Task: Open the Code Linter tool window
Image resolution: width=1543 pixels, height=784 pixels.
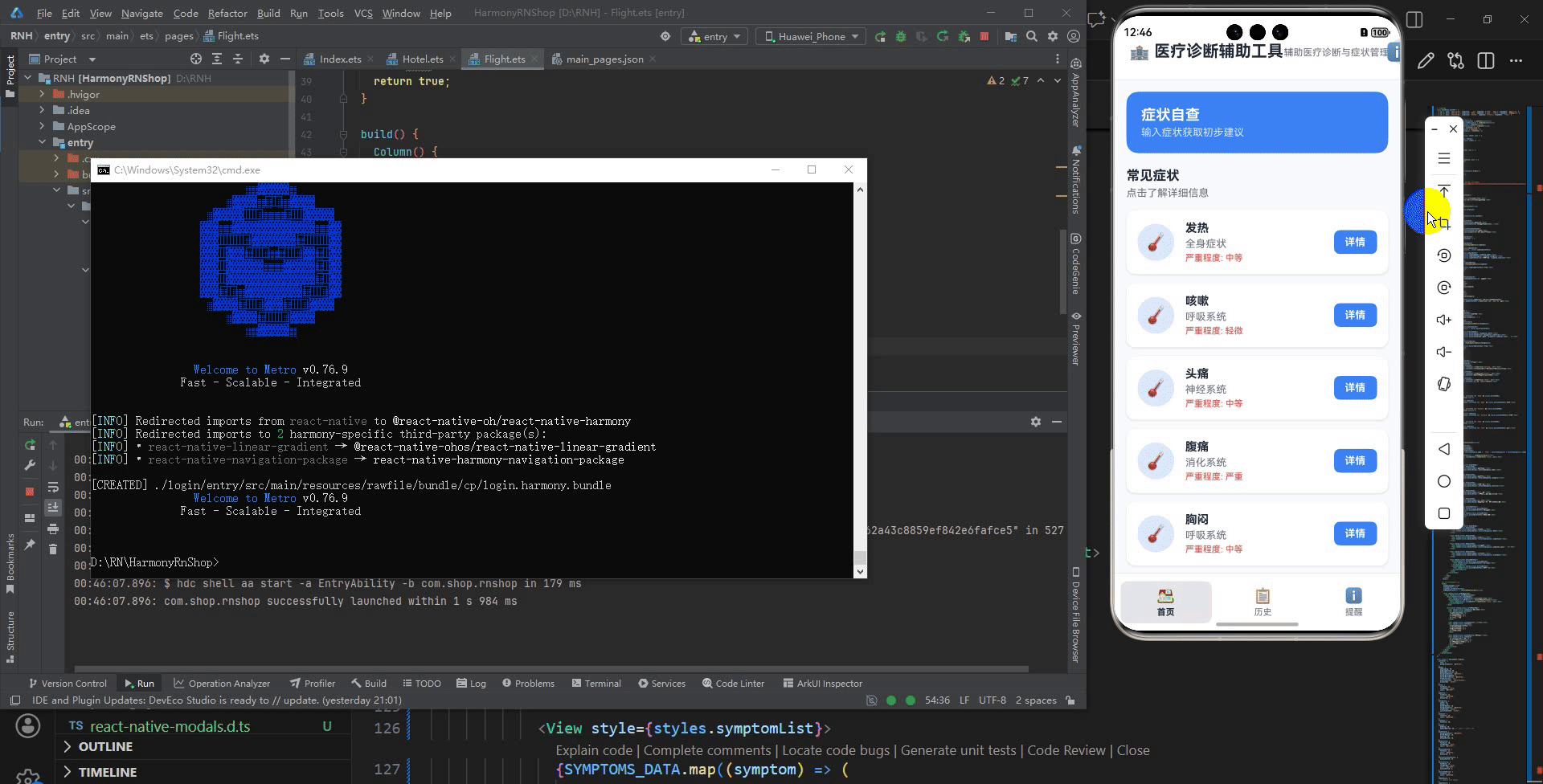Action: pyautogui.click(x=733, y=684)
